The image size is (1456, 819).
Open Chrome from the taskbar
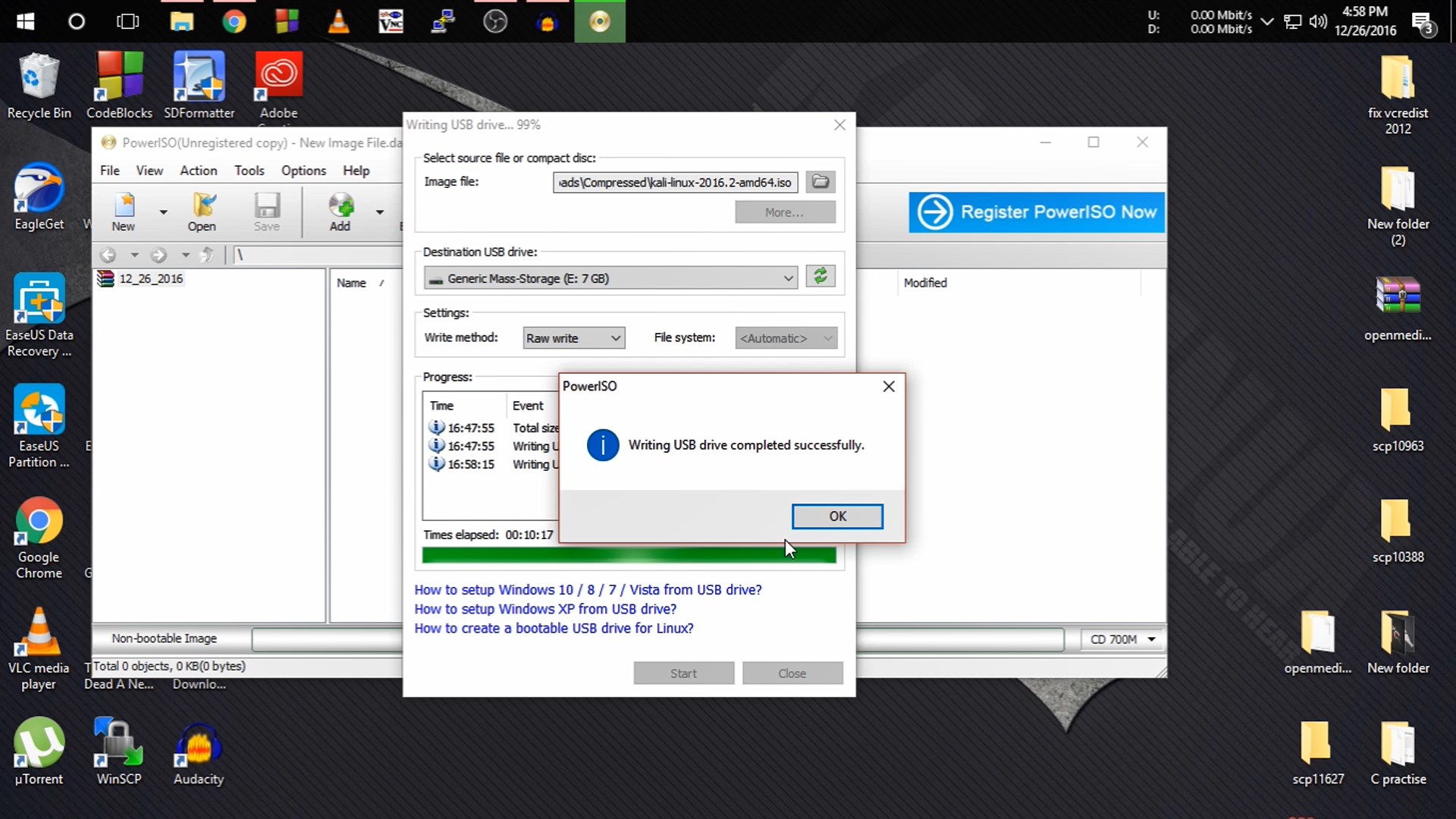coord(234,21)
